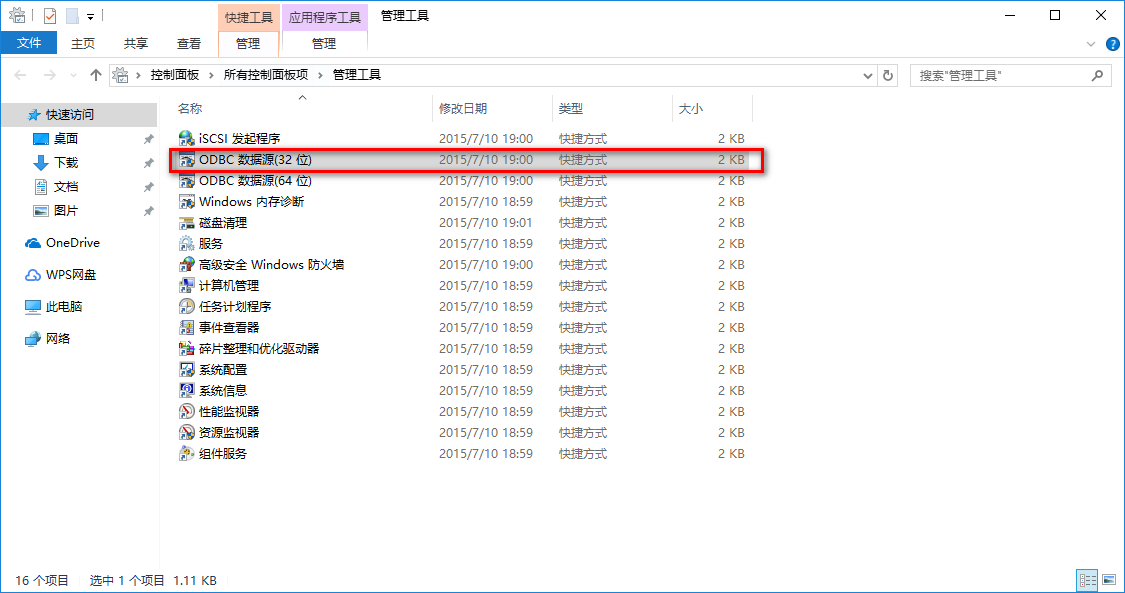1125x593 pixels.
Task: Sort by the 大小 column header
Action: click(690, 109)
